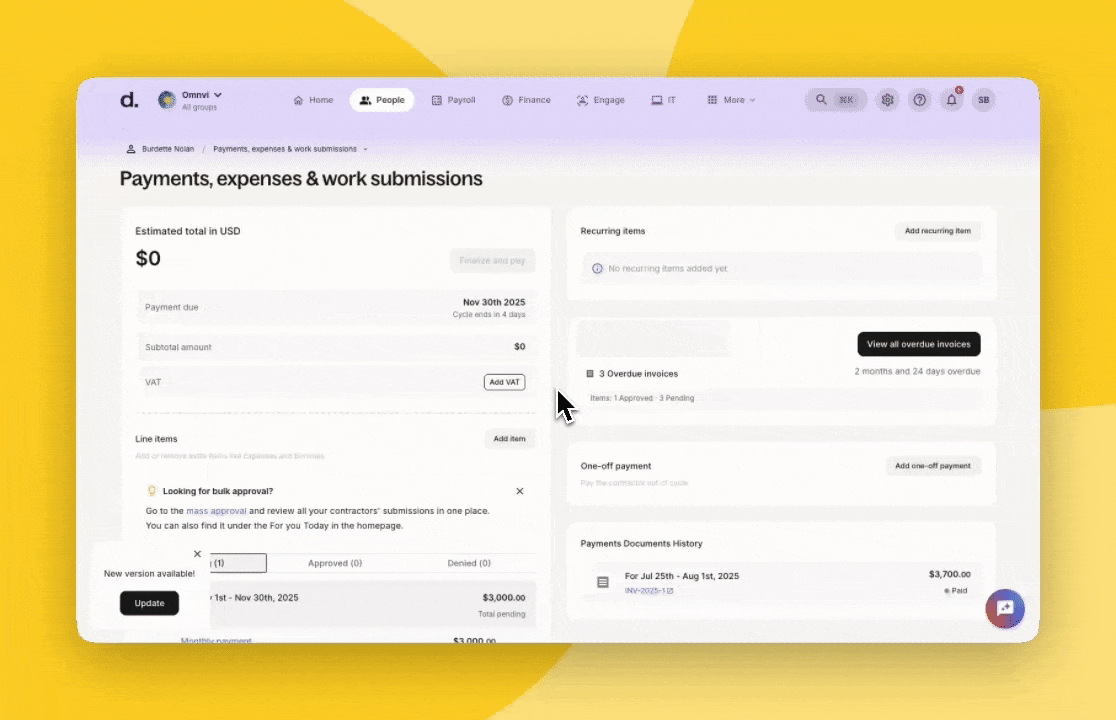Viewport: 1116px width, 720px height.
Task: Open the Finance navigation item
Action: click(x=526, y=100)
